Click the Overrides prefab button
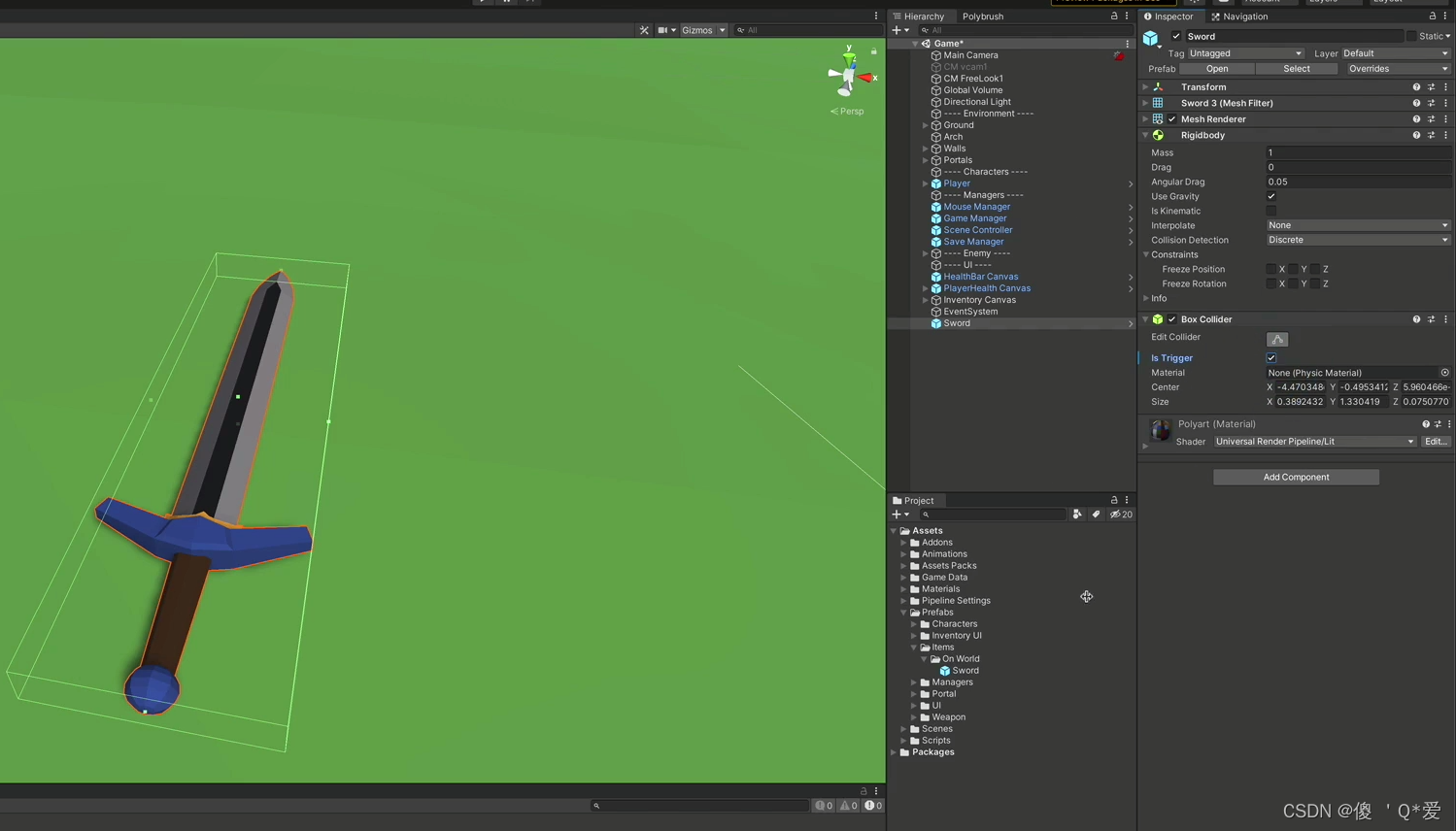The width and height of the screenshot is (1456, 831). pos(1369,68)
